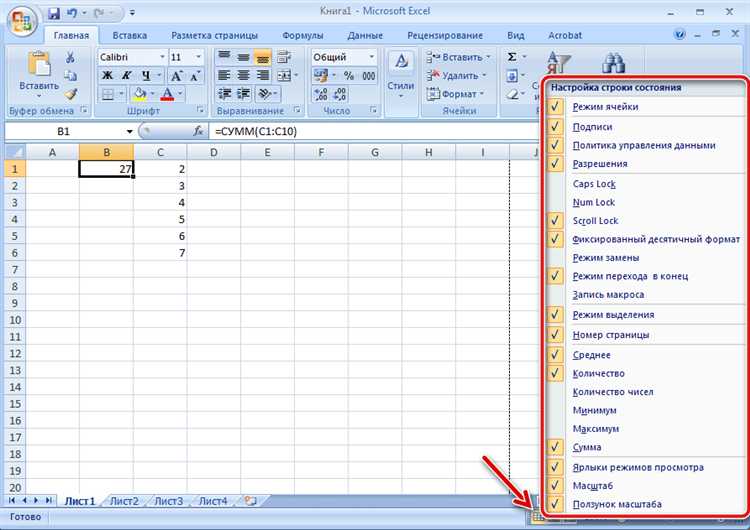This screenshot has height=530, width=750.
Task: Select row 7 header
Action: pos(14,270)
